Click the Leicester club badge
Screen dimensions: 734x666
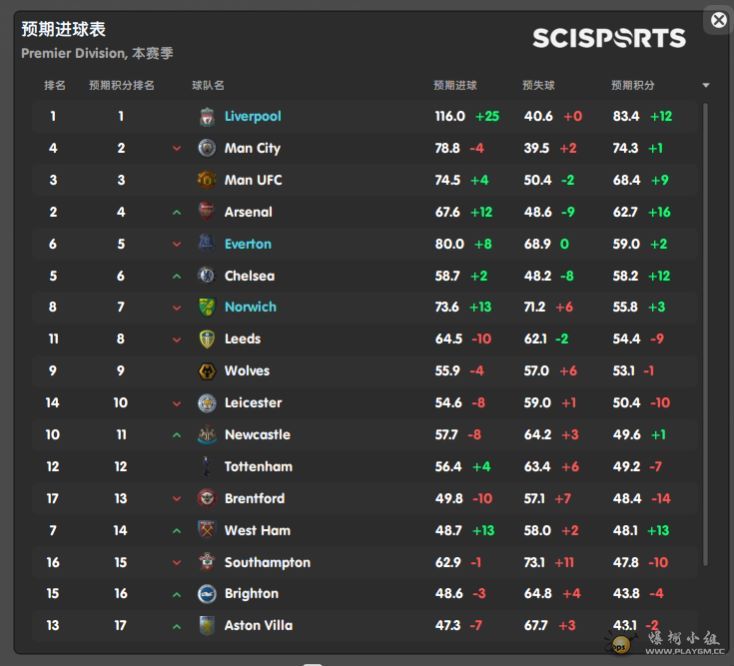pyautogui.click(x=206, y=403)
